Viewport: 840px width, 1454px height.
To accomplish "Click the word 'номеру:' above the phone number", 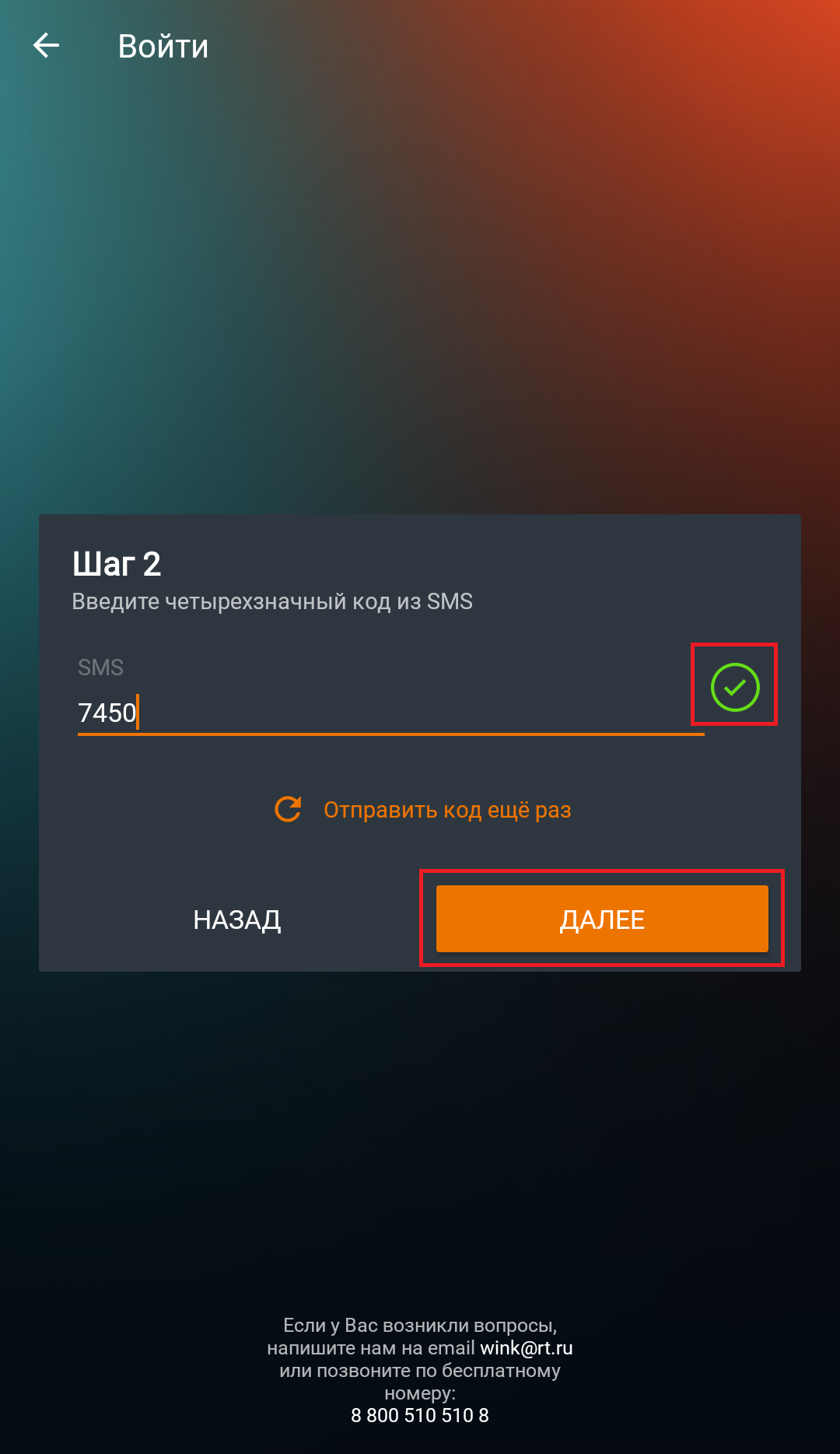I will pyautogui.click(x=420, y=1393).
